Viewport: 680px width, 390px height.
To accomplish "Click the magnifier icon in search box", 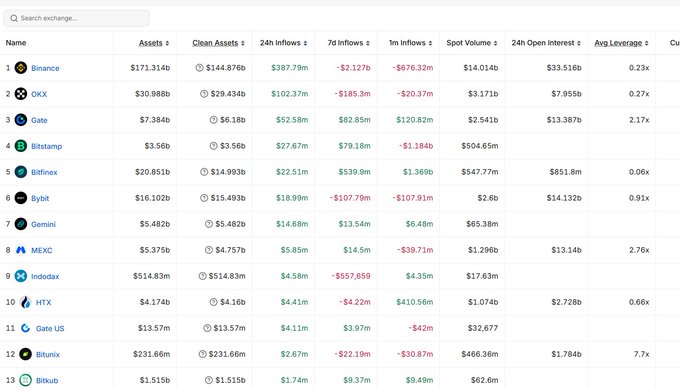I will (x=14, y=18).
